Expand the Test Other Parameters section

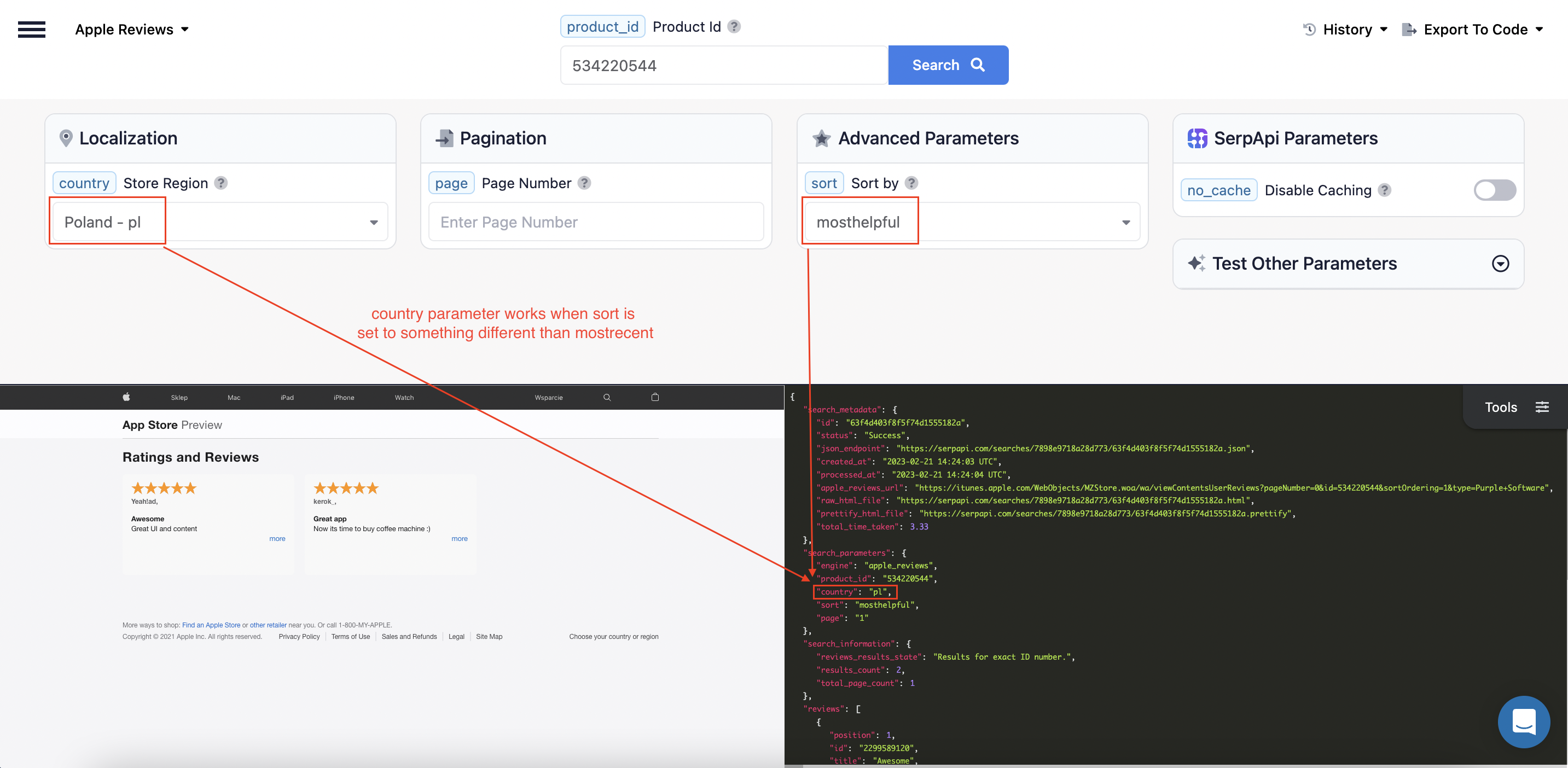point(1501,263)
